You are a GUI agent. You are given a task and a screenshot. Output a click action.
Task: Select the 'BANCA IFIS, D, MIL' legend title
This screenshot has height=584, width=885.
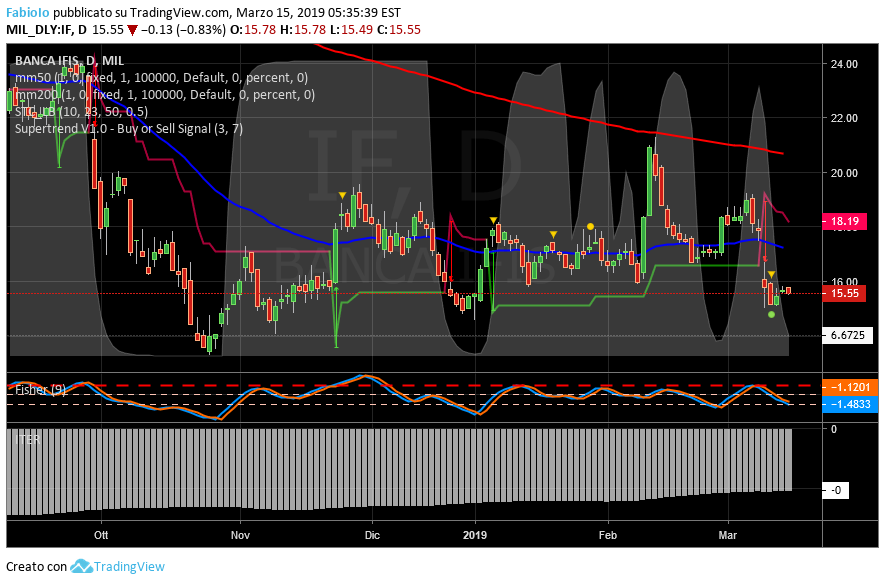coord(69,60)
